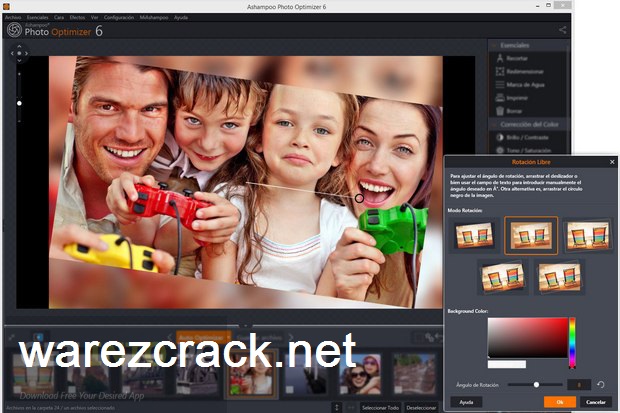
Task: Select the bottom-left rotation mode thumbnail
Action: coord(503,277)
